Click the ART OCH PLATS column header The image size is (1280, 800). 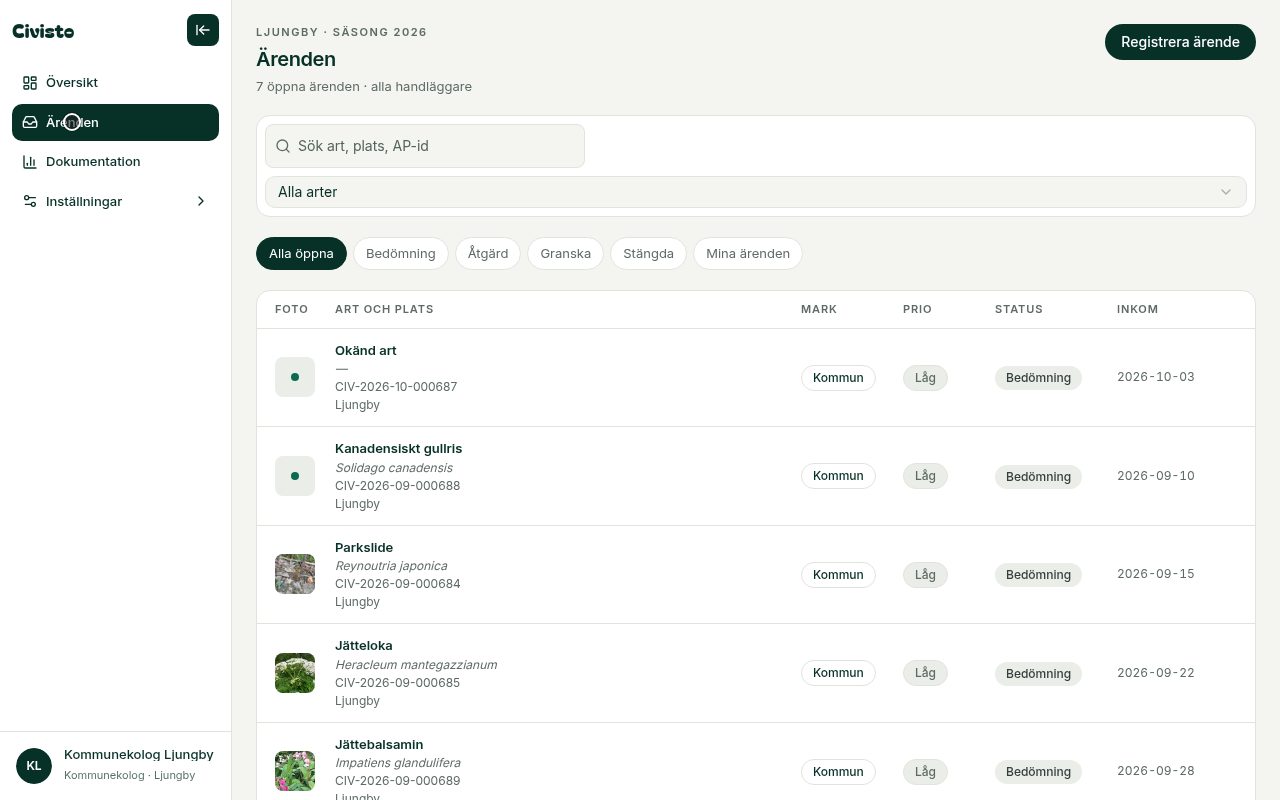click(384, 309)
